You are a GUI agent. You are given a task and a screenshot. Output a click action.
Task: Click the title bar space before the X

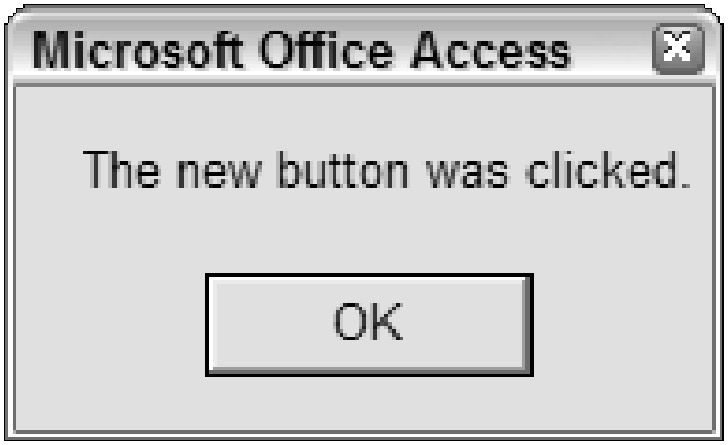pyautogui.click(x=612, y=48)
